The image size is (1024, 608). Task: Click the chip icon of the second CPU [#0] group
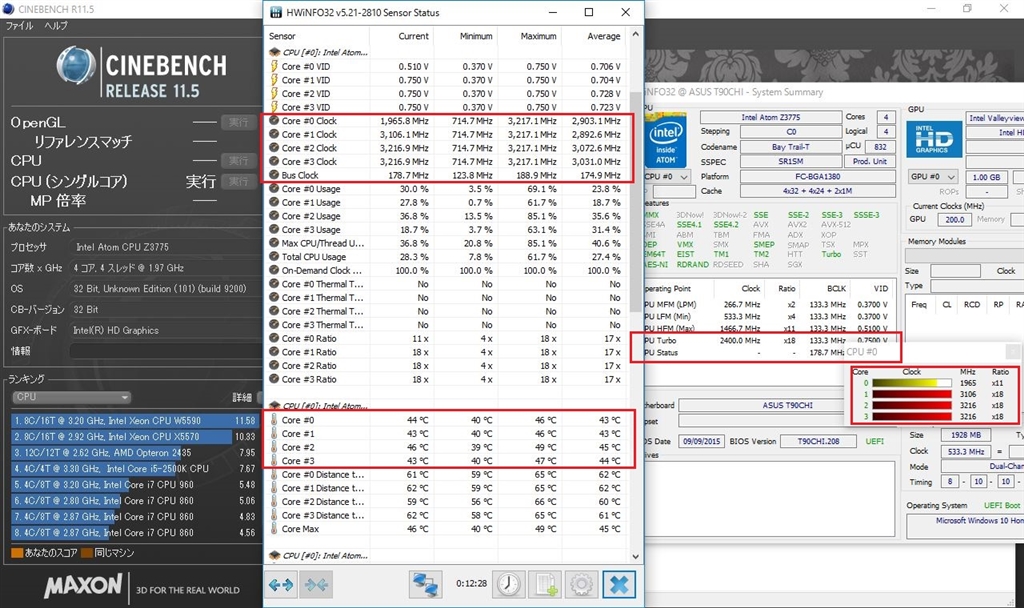[275, 406]
